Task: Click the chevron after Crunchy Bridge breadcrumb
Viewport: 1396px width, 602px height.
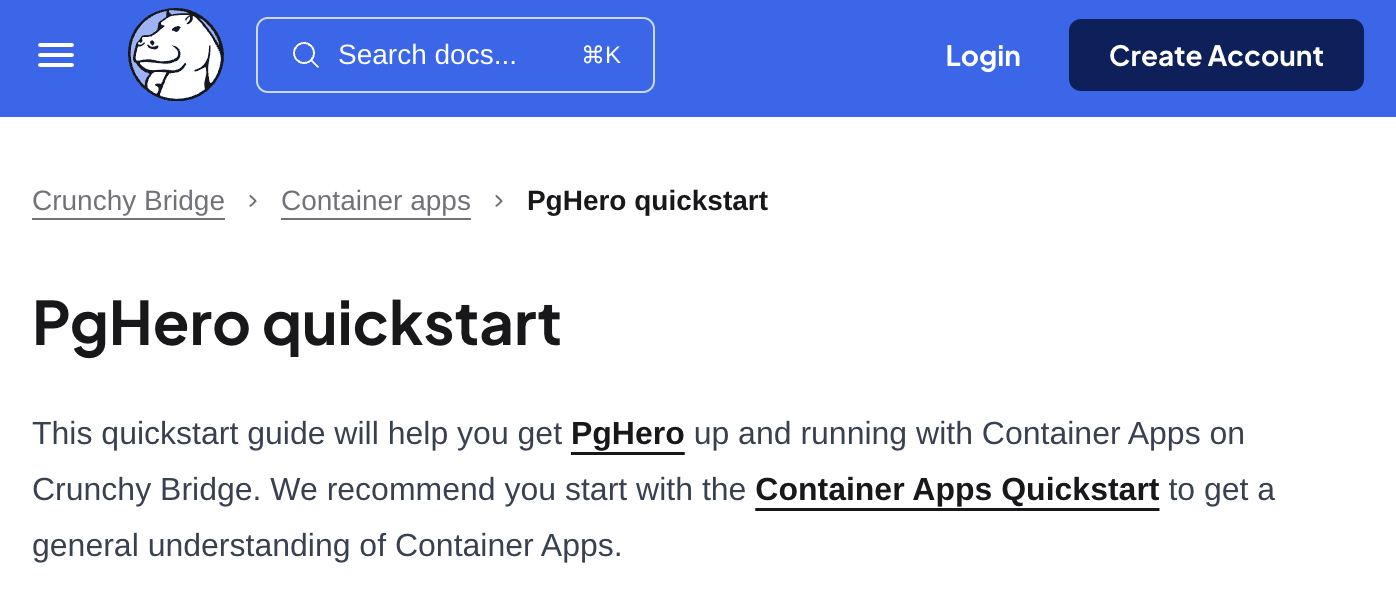Action: click(253, 201)
